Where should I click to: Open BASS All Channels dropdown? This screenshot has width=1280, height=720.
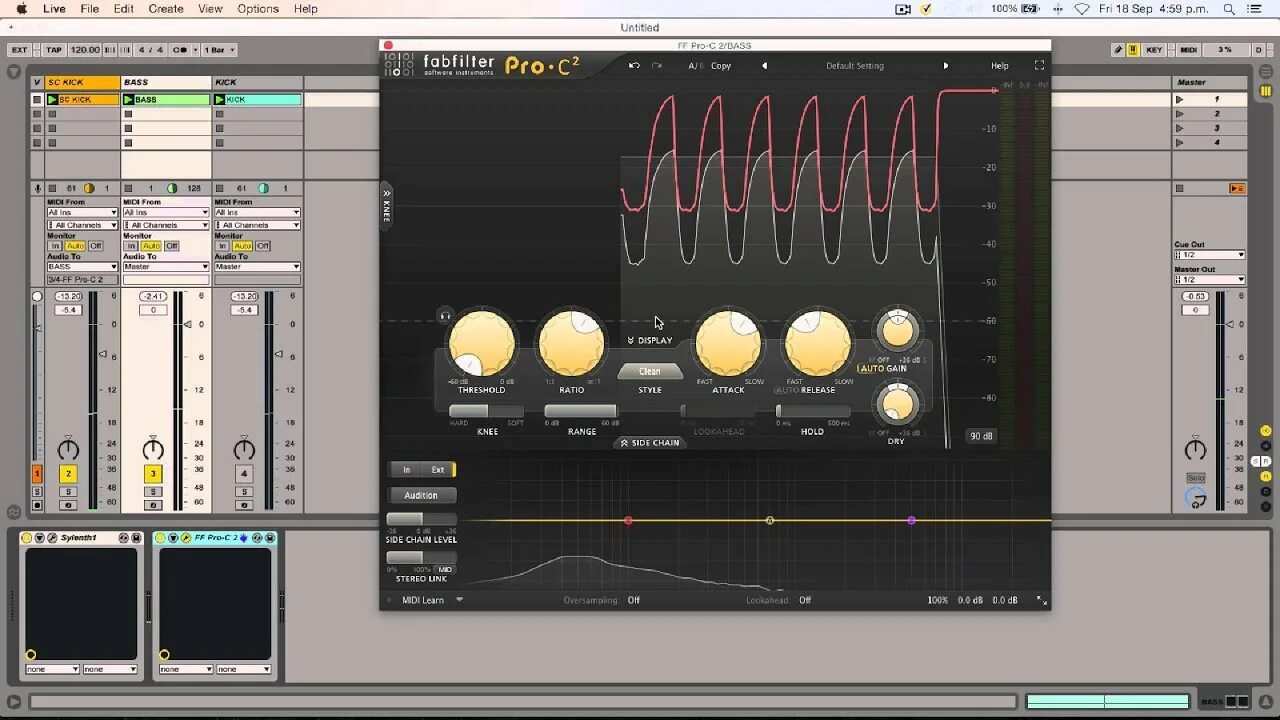tap(166, 225)
